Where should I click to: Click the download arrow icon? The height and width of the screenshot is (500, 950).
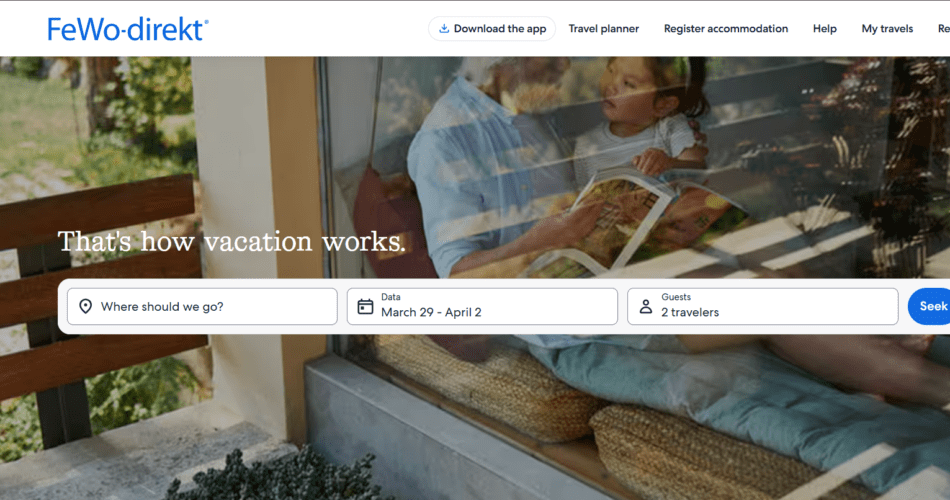(444, 28)
